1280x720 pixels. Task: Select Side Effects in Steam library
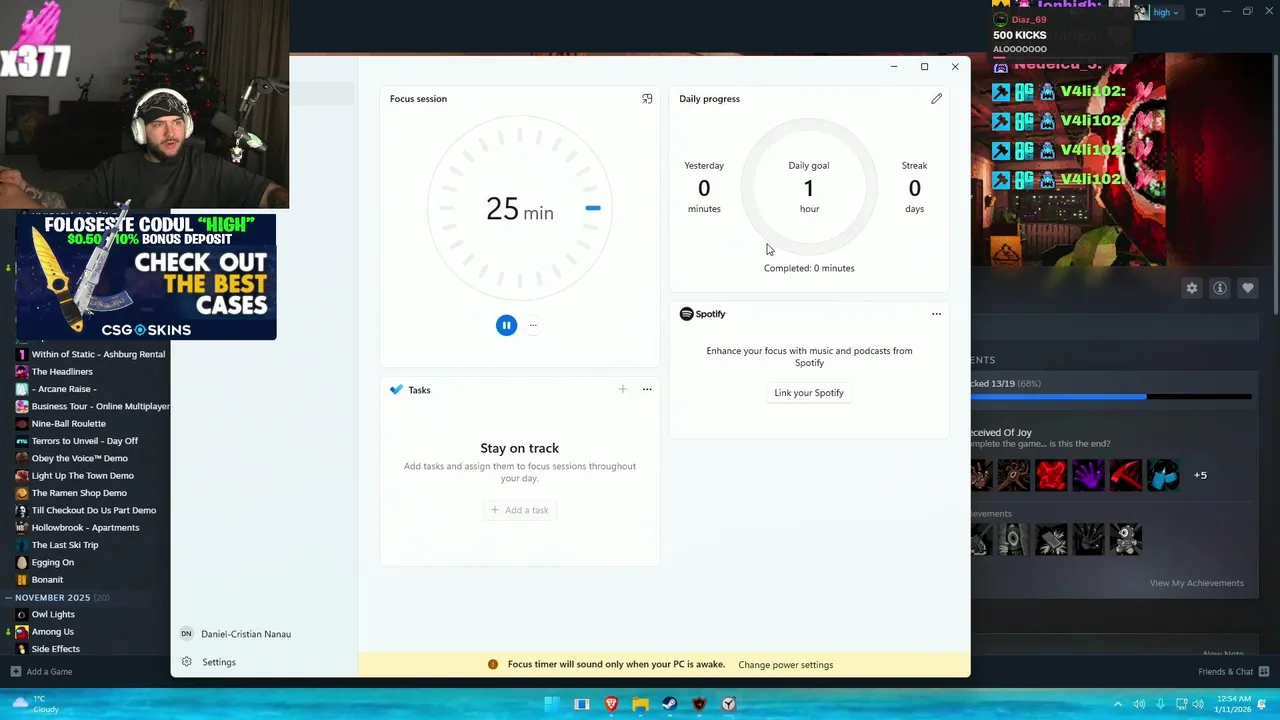tap(55, 649)
